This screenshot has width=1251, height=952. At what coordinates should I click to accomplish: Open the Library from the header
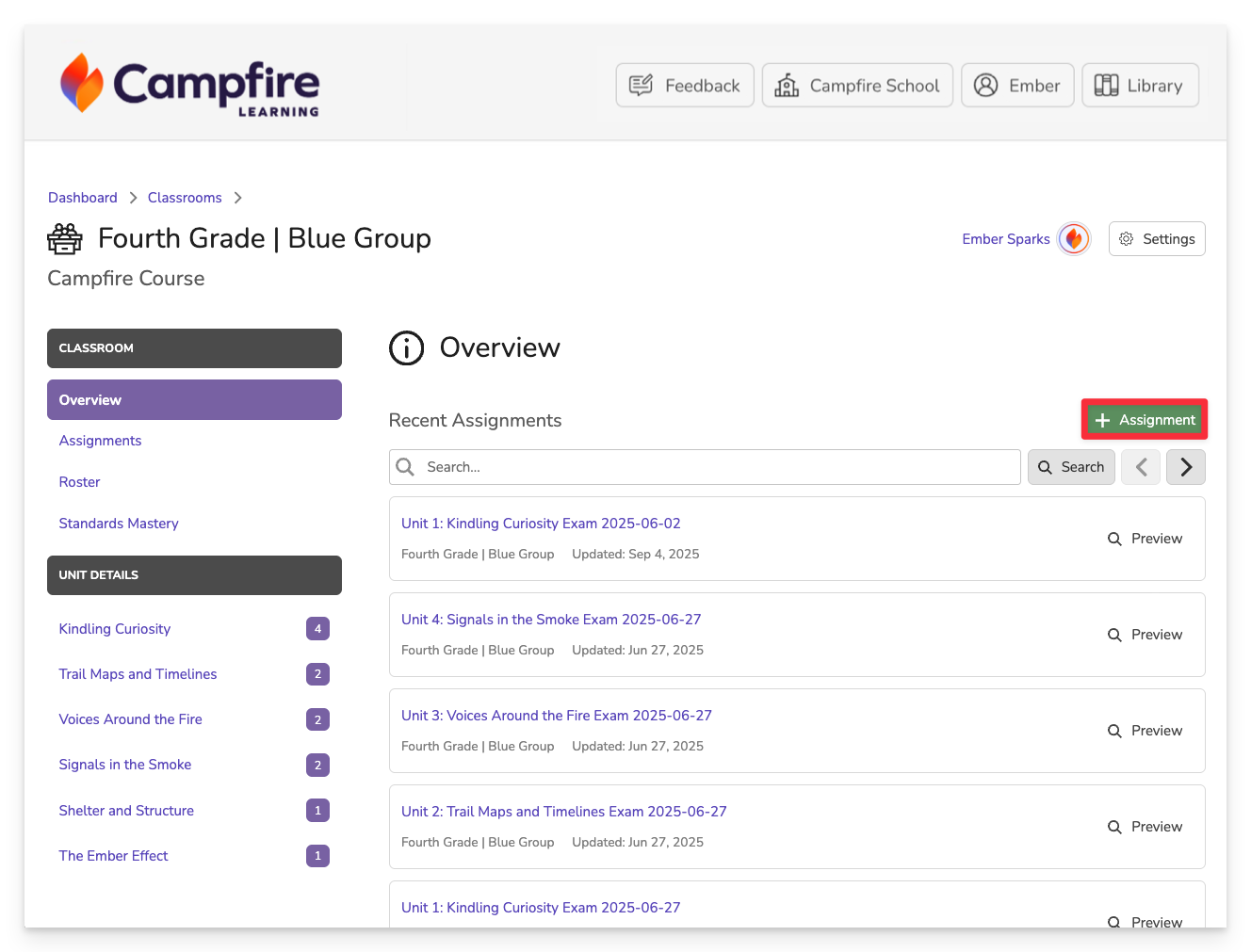pyautogui.click(x=1139, y=86)
